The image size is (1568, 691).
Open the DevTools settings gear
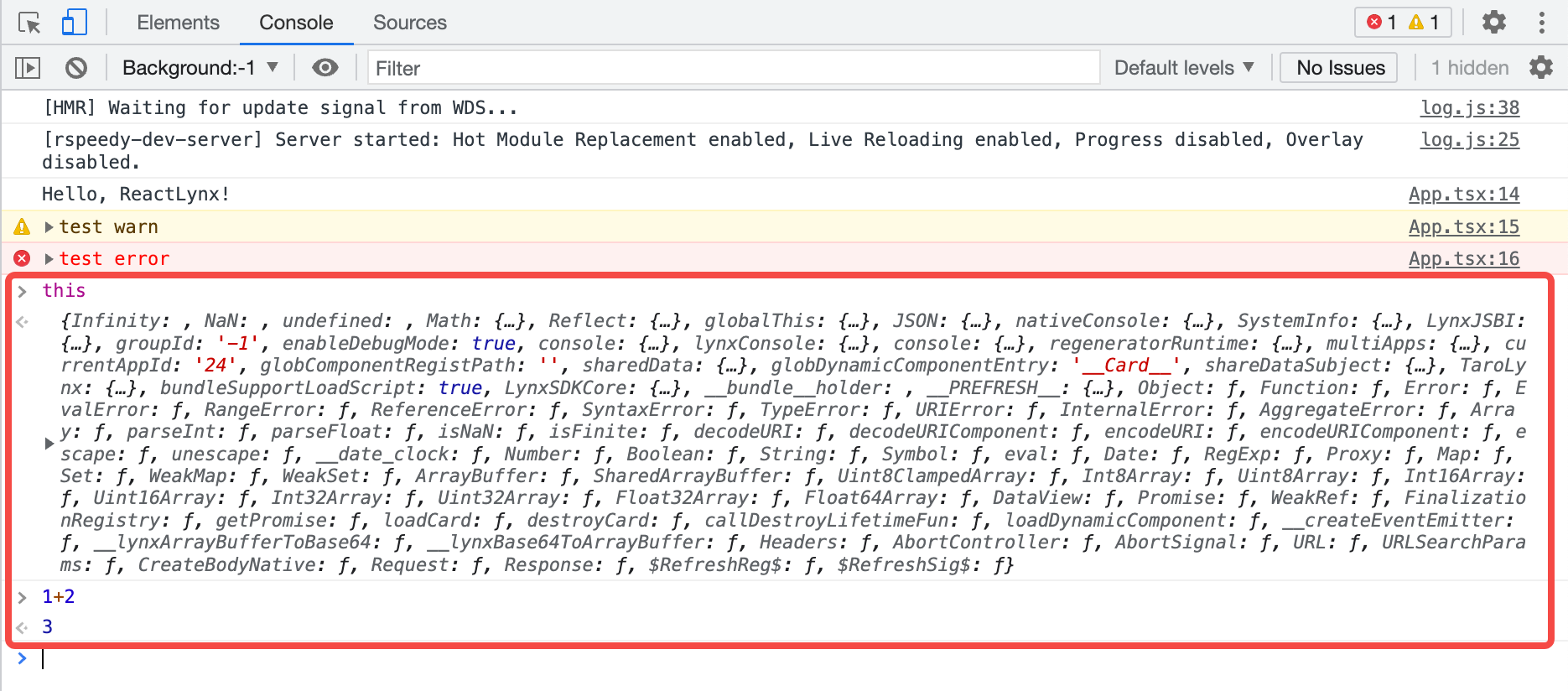coord(1494,23)
